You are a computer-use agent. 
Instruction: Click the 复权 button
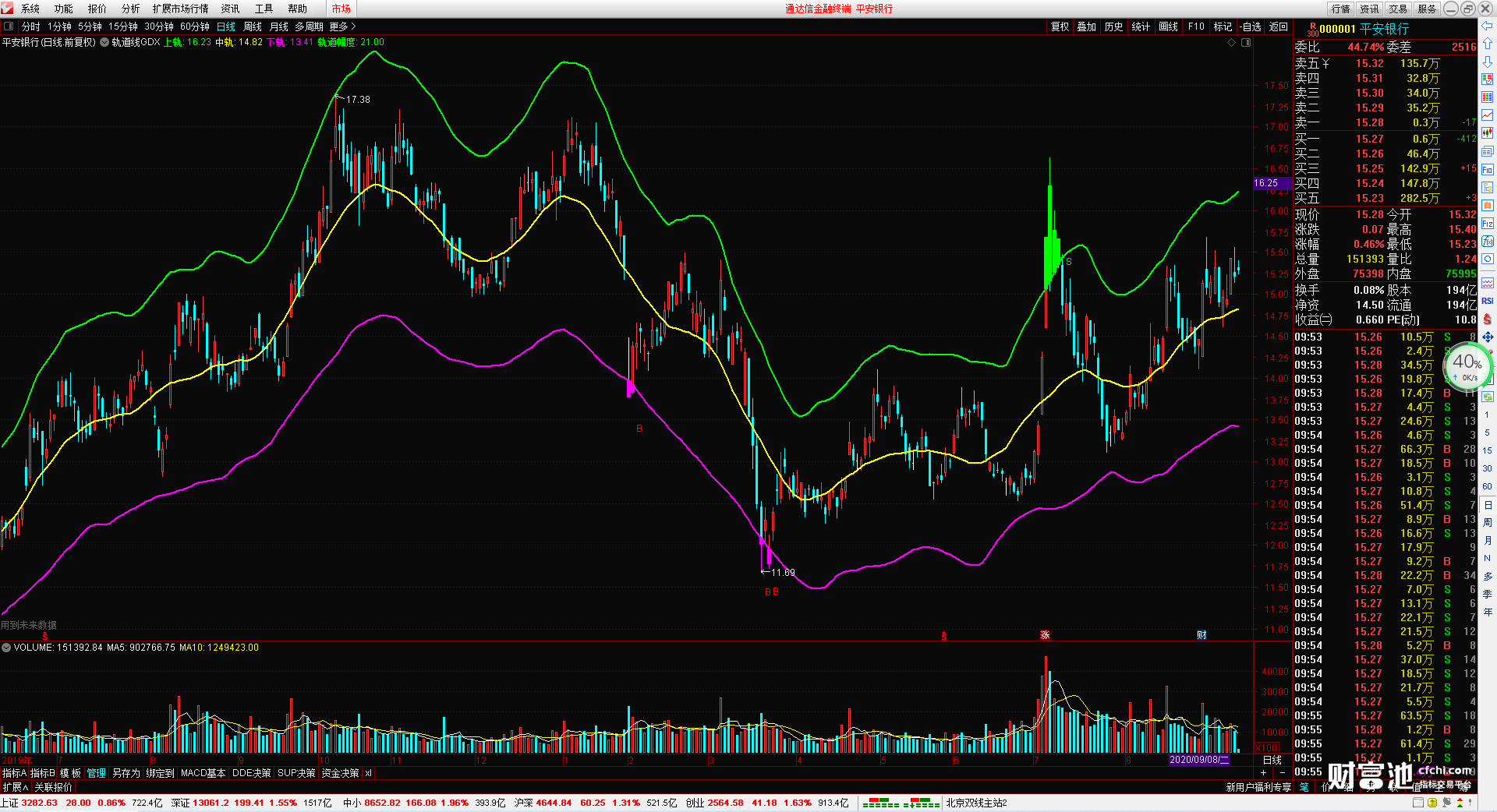coord(1060,26)
